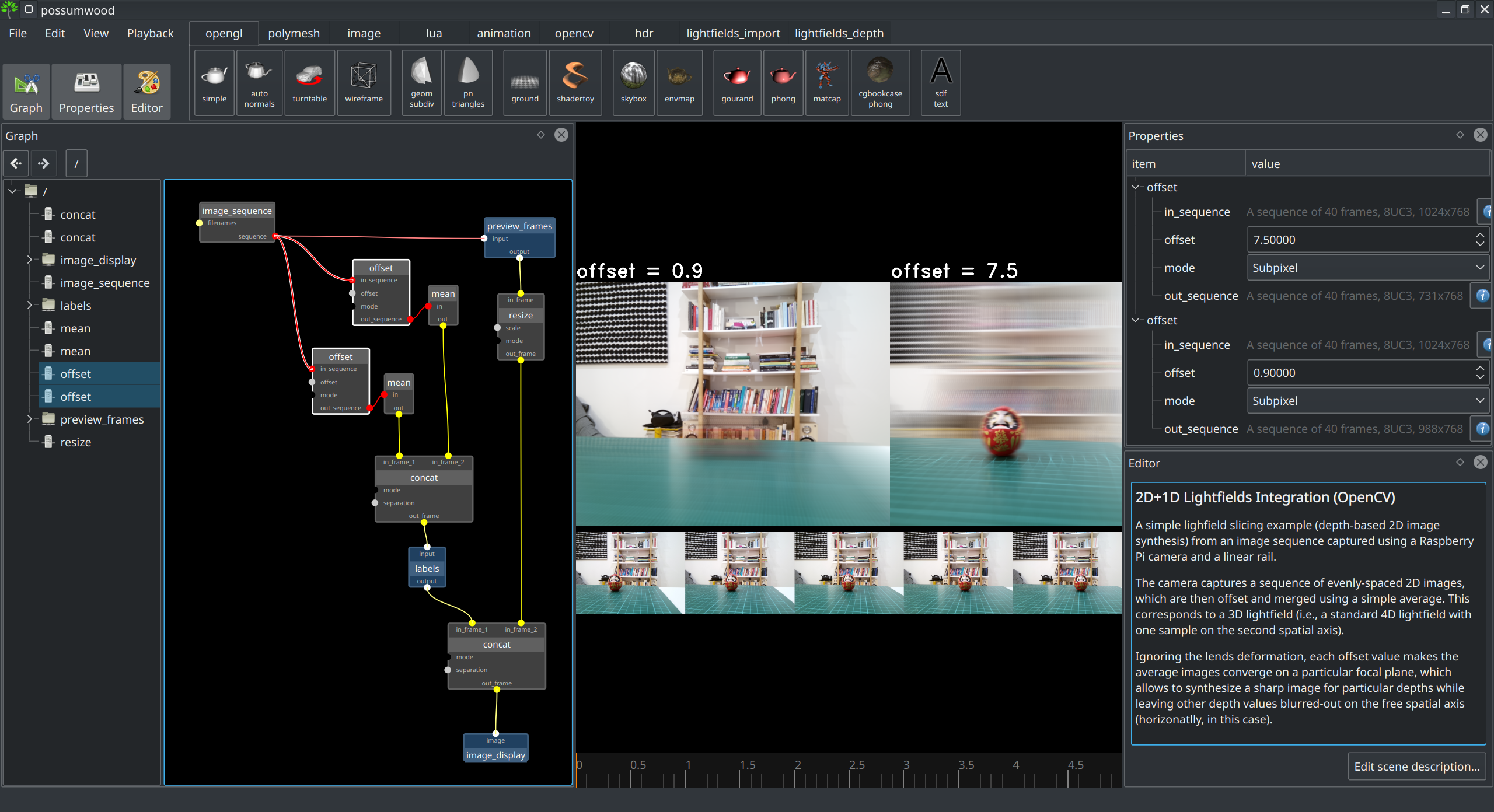Click Edit scene description button

pyautogui.click(x=1416, y=766)
